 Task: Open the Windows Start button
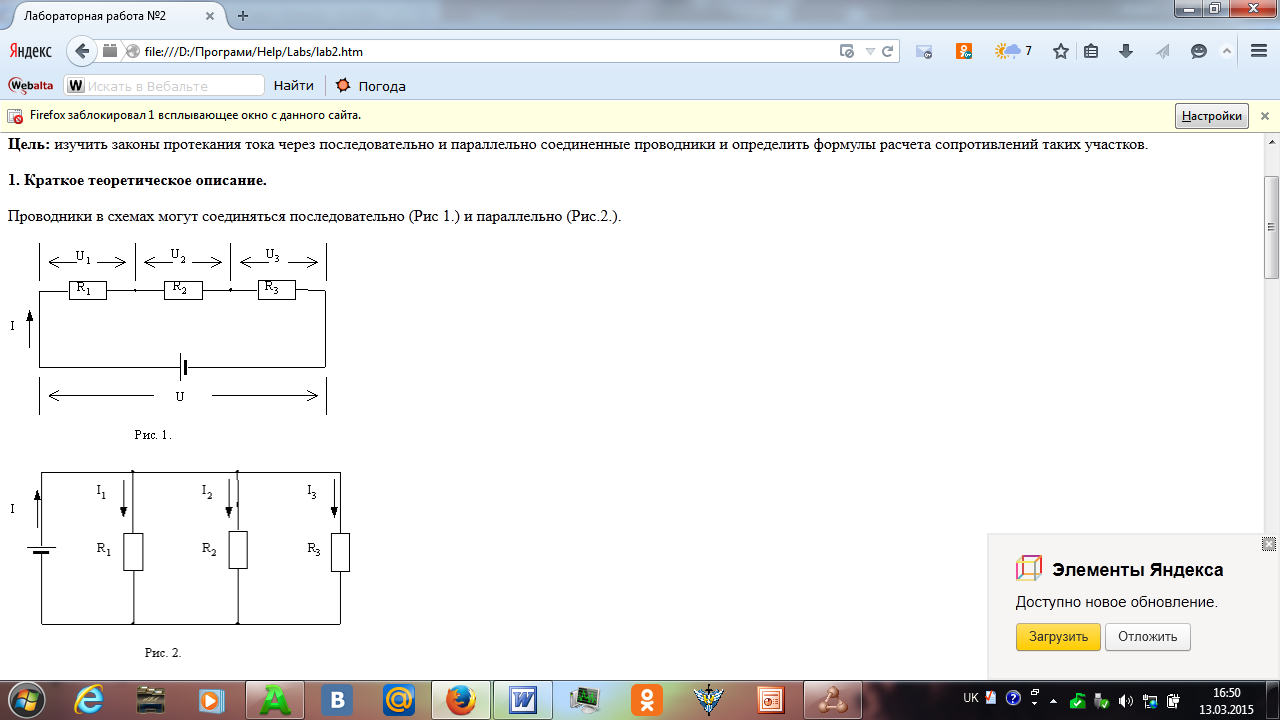[26, 699]
